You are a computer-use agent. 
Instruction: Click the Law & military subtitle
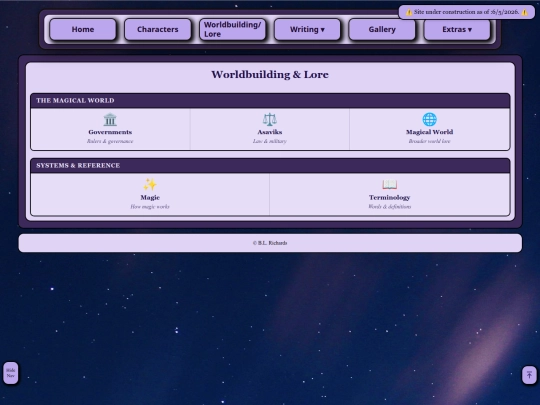point(270,141)
